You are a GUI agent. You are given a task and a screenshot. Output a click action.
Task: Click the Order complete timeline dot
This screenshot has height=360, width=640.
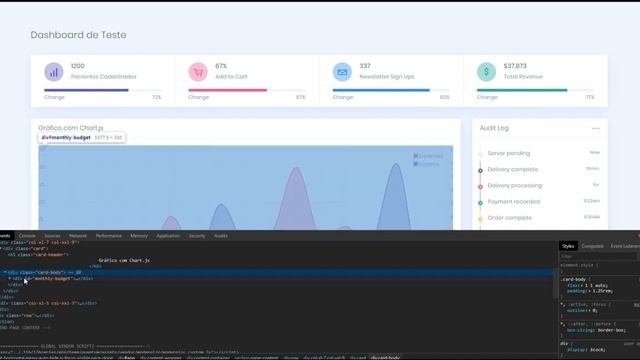480,219
